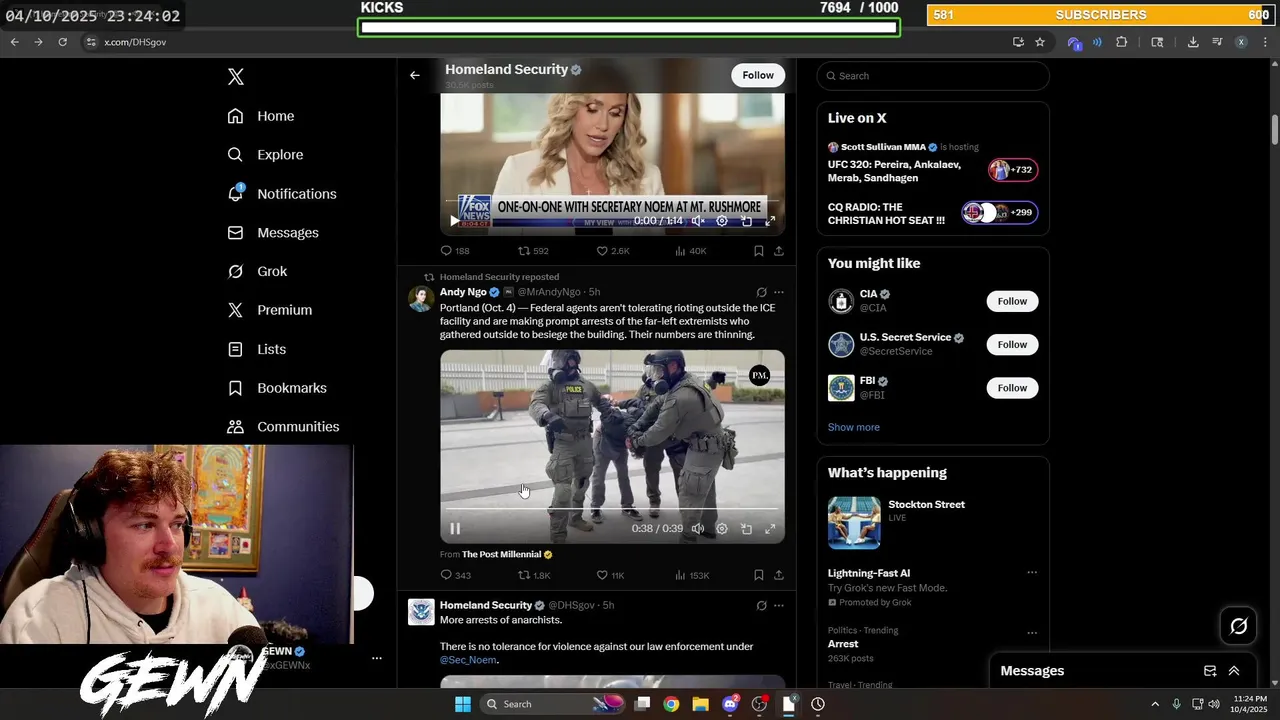Open more options on Andy Ngo post

[x=779, y=292]
